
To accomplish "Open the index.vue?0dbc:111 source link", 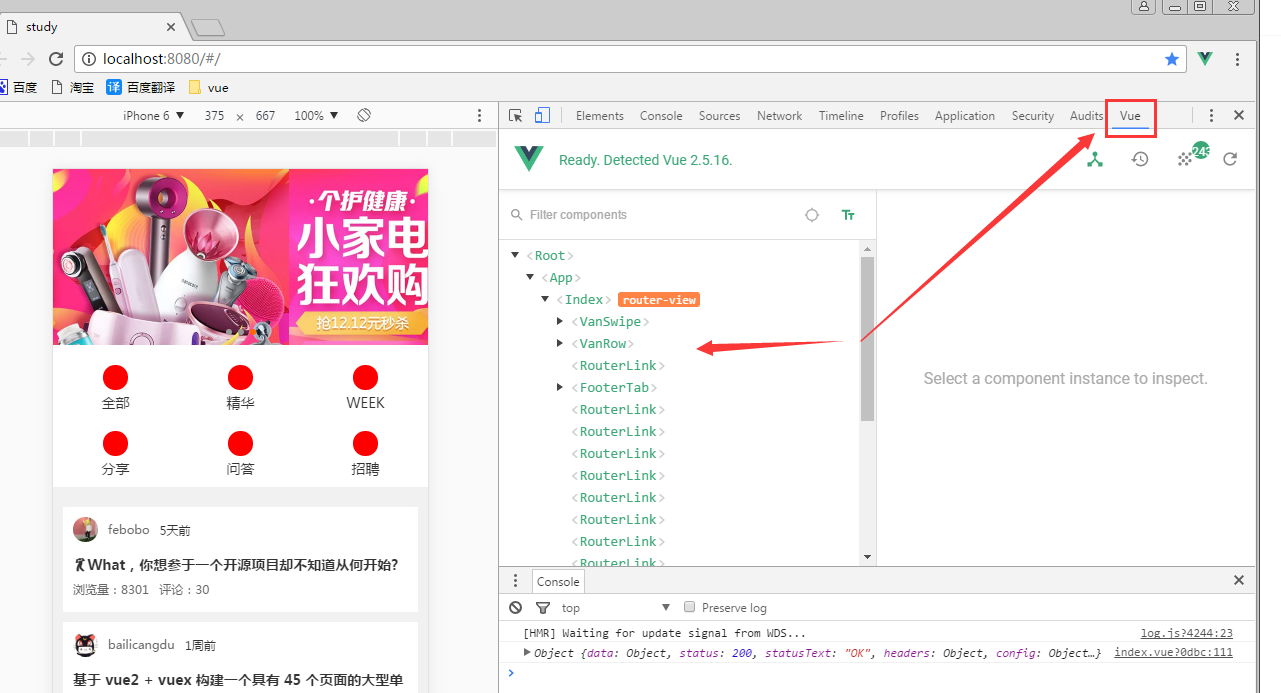I will pyautogui.click(x=1173, y=653).
